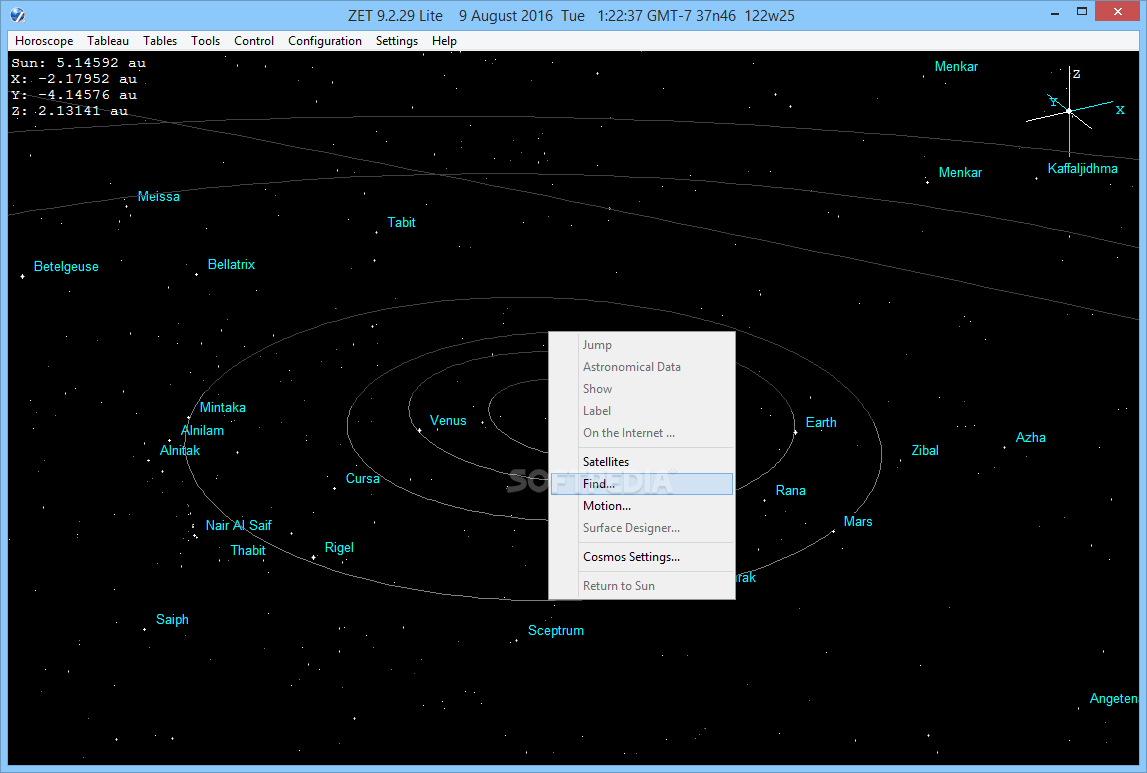
Task: Click the ZET application icon in title bar
Action: click(18, 15)
